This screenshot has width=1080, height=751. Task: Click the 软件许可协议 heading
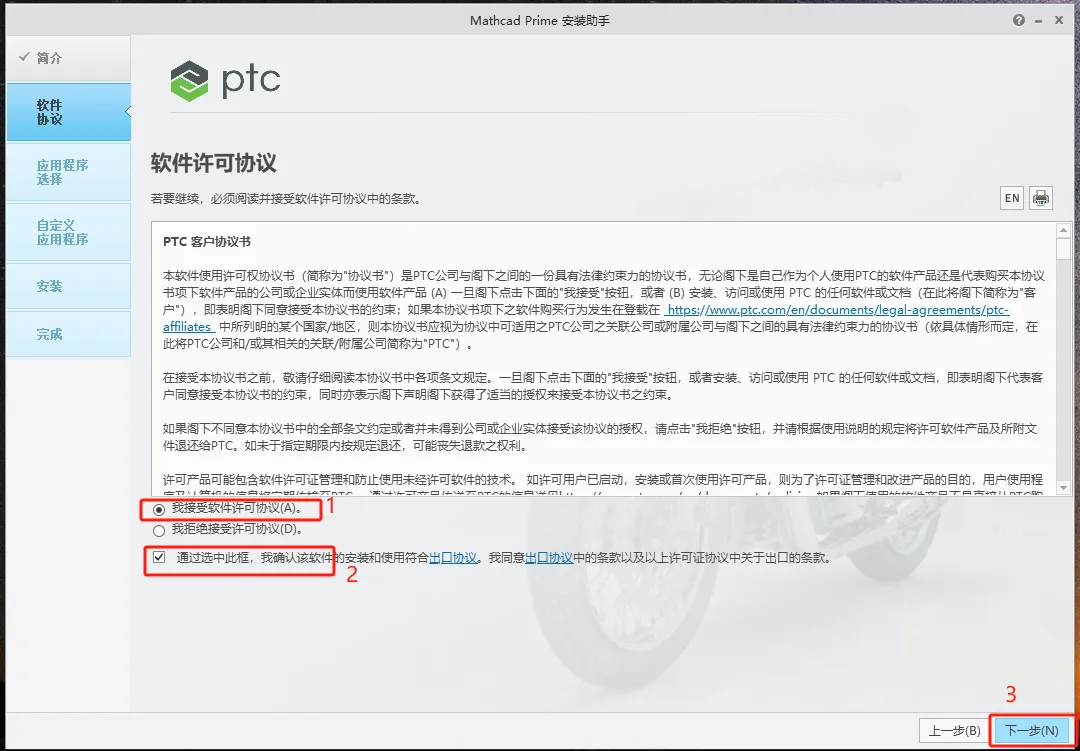pyautogui.click(x=213, y=163)
